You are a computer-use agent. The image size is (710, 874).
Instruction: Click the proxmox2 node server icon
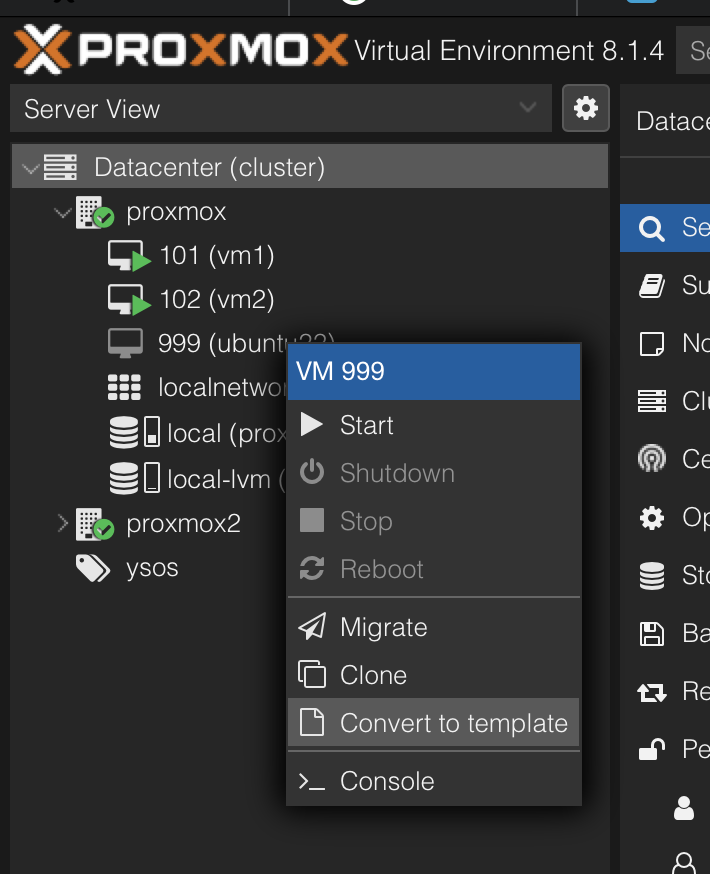pyautogui.click(x=95, y=524)
